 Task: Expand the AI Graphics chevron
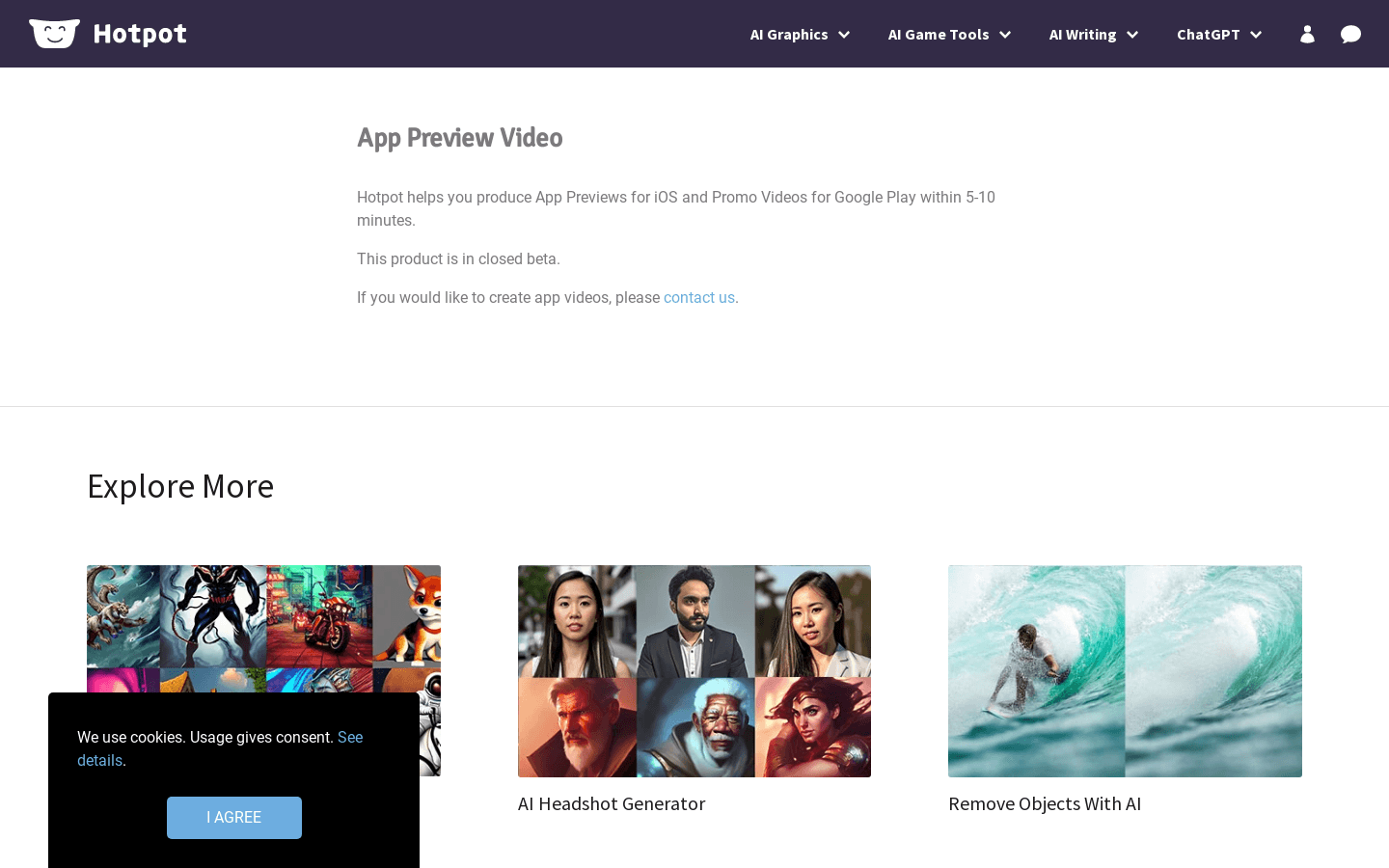[x=845, y=35]
